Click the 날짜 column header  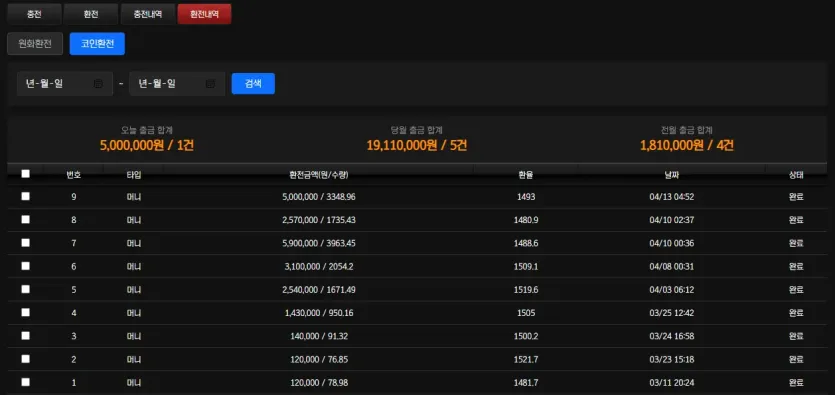[x=672, y=175]
